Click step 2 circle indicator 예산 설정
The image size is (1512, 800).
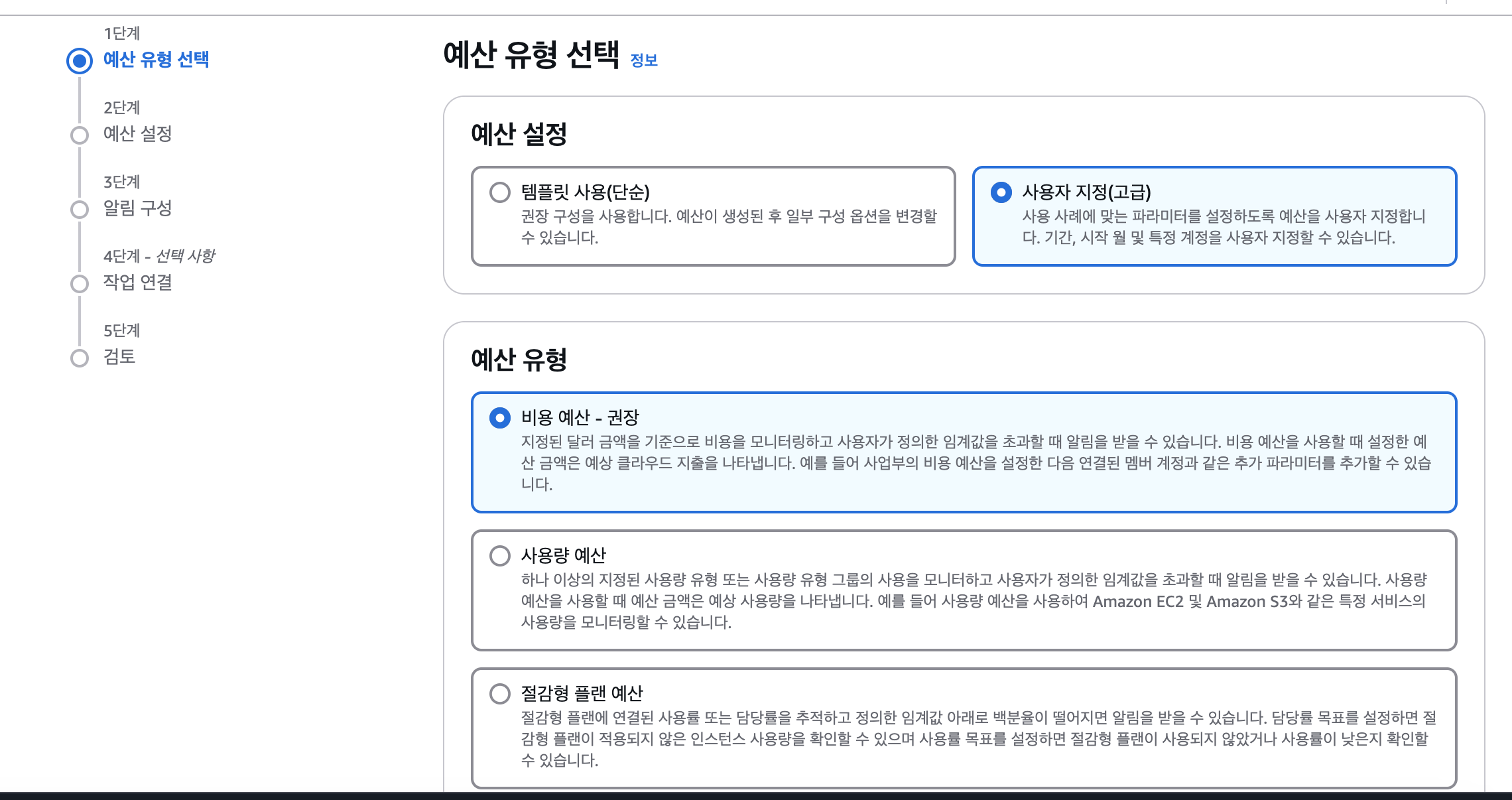coord(80,135)
